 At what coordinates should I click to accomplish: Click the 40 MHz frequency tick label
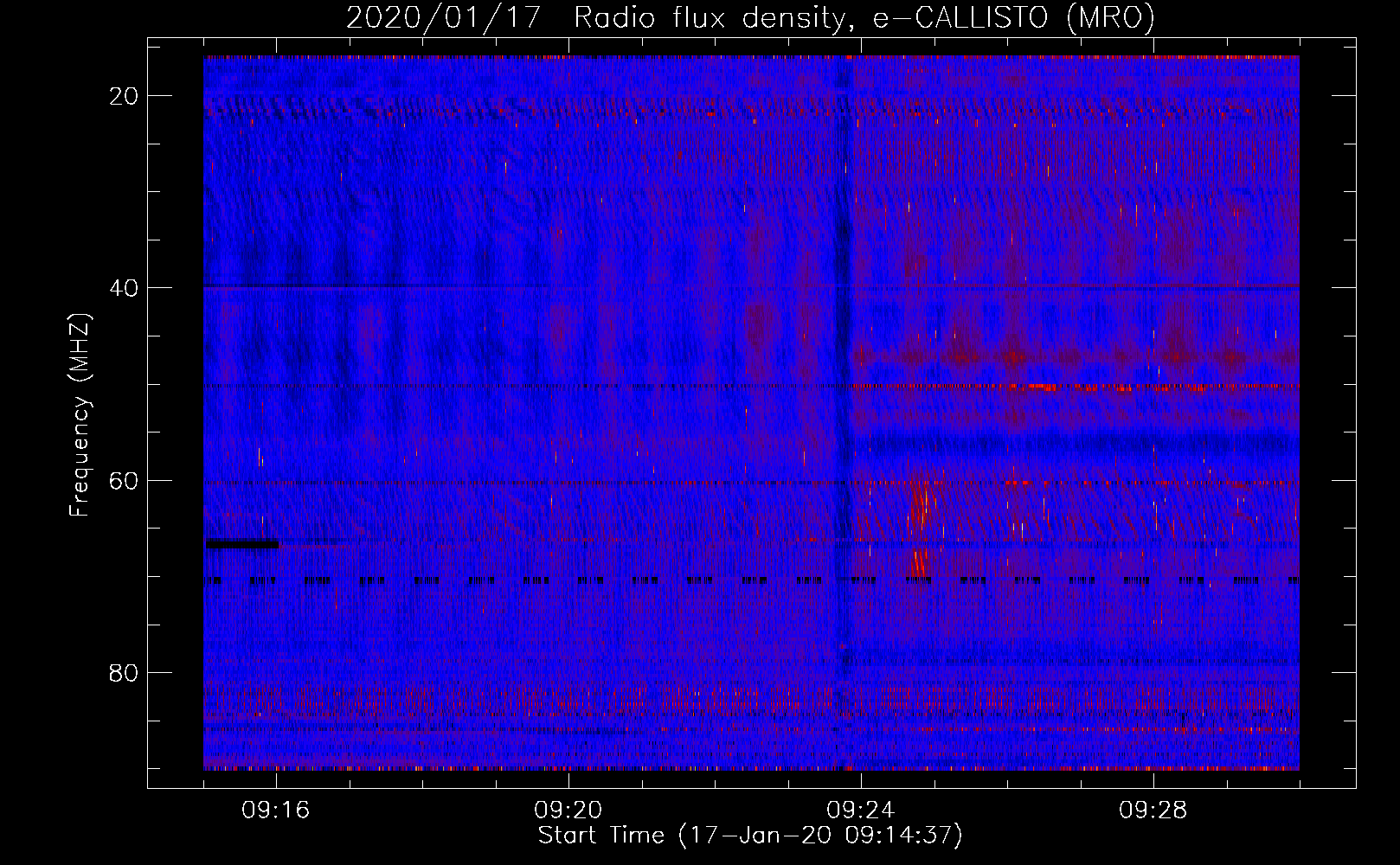click(x=125, y=288)
